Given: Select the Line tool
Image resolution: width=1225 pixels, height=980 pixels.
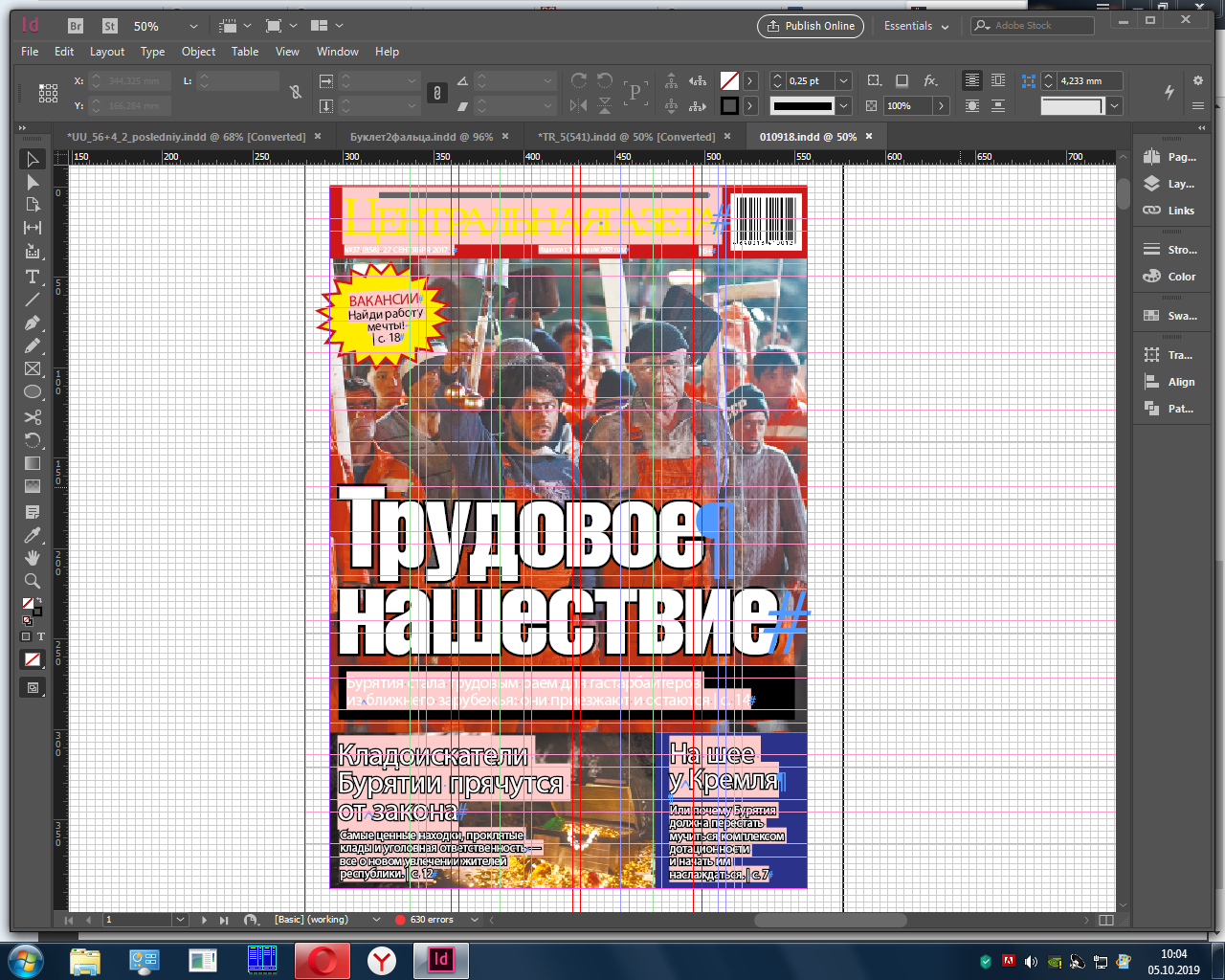Looking at the screenshot, I should pos(33,300).
